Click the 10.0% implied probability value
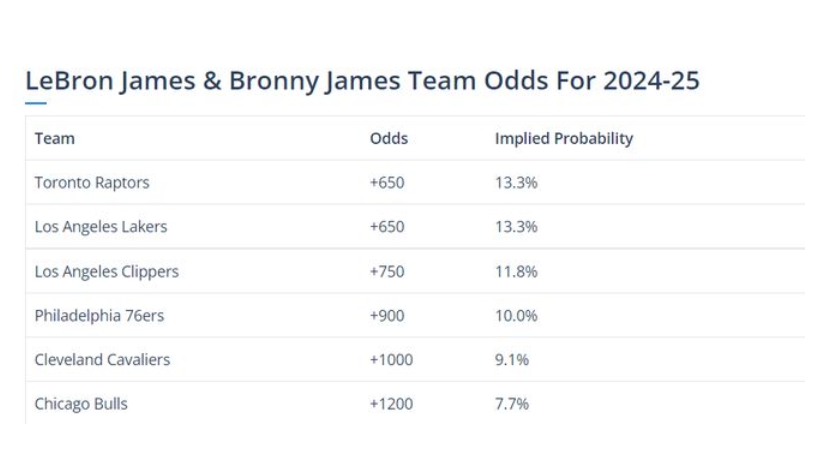 pyautogui.click(x=516, y=315)
